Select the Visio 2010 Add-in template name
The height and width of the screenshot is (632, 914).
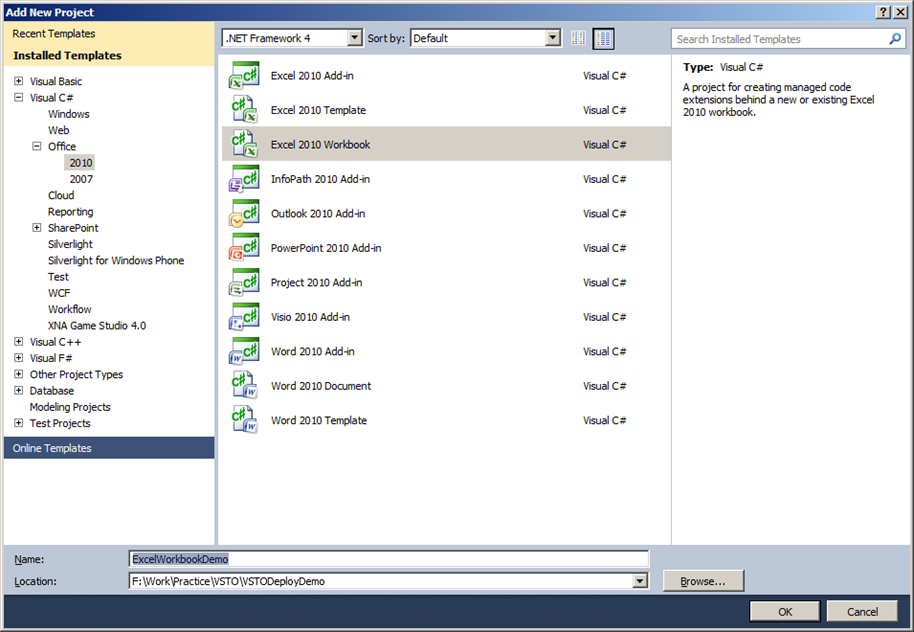pos(310,317)
